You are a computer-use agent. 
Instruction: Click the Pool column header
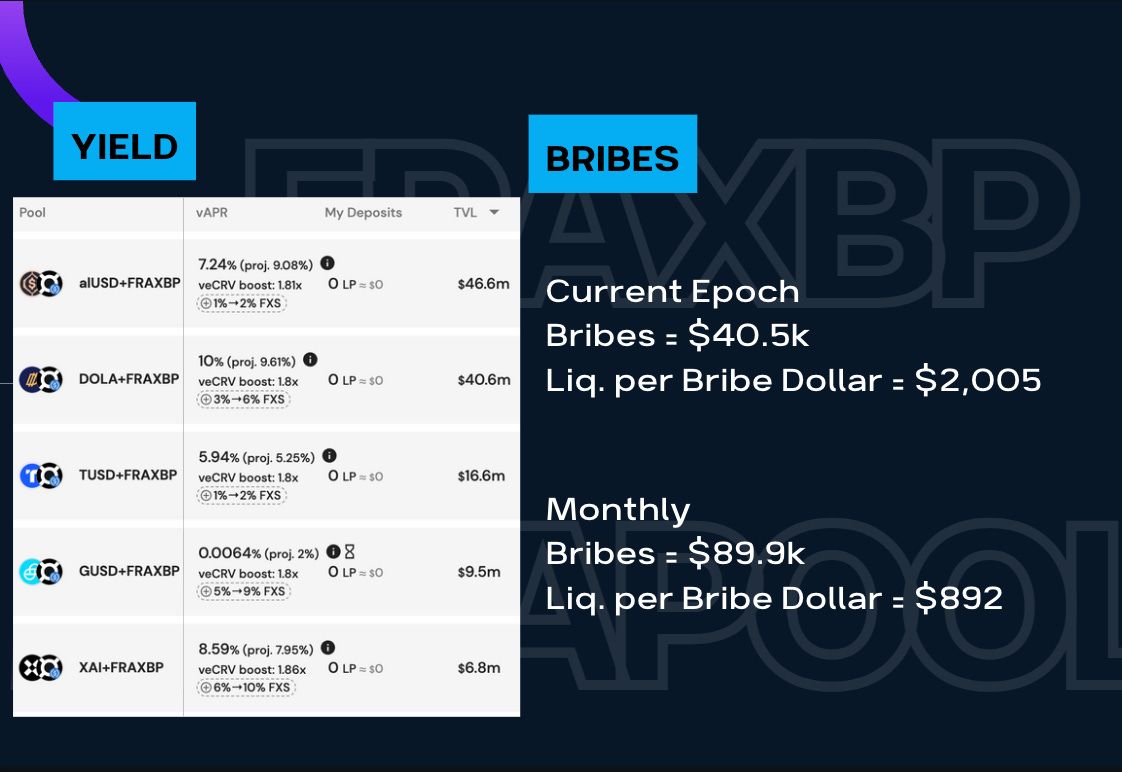coord(33,213)
